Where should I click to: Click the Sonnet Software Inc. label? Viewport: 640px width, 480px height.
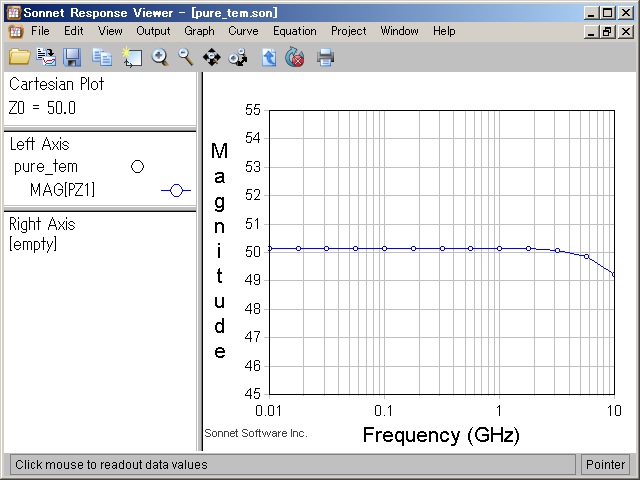coord(256,433)
